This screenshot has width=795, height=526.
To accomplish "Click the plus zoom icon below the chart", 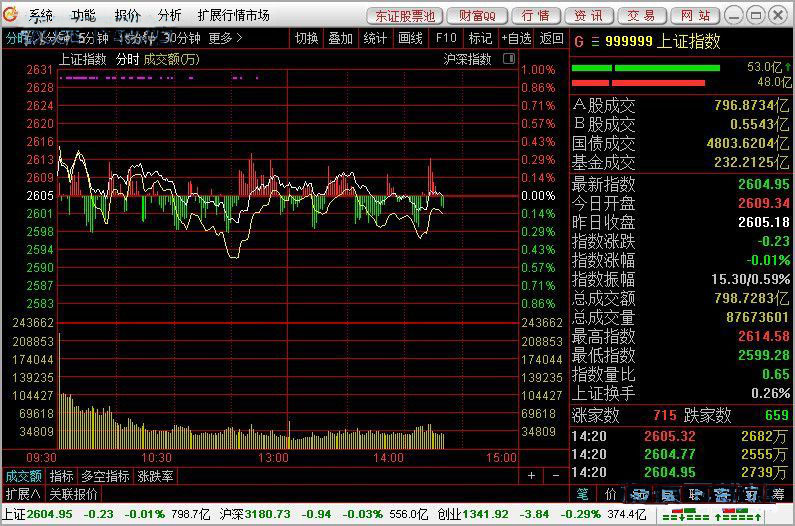I will tap(531, 476).
